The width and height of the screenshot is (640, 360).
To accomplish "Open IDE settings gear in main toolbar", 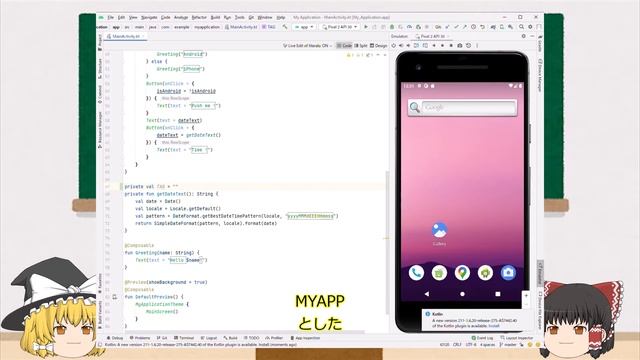I will click(x=530, y=27).
